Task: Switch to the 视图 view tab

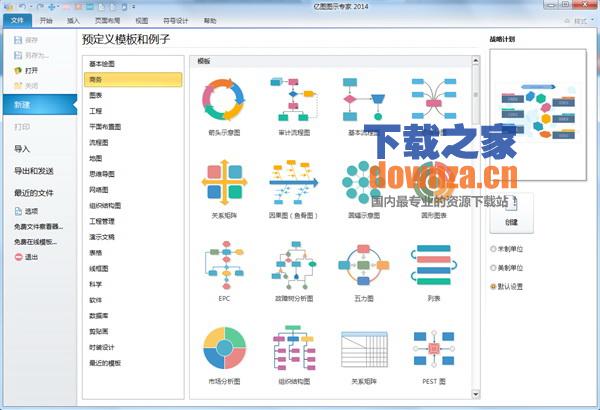Action: [142, 20]
